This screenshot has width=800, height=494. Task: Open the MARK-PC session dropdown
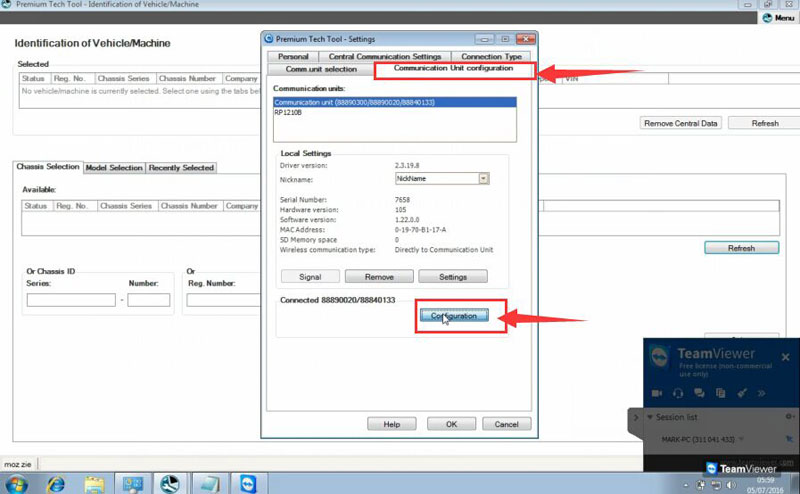coord(741,439)
